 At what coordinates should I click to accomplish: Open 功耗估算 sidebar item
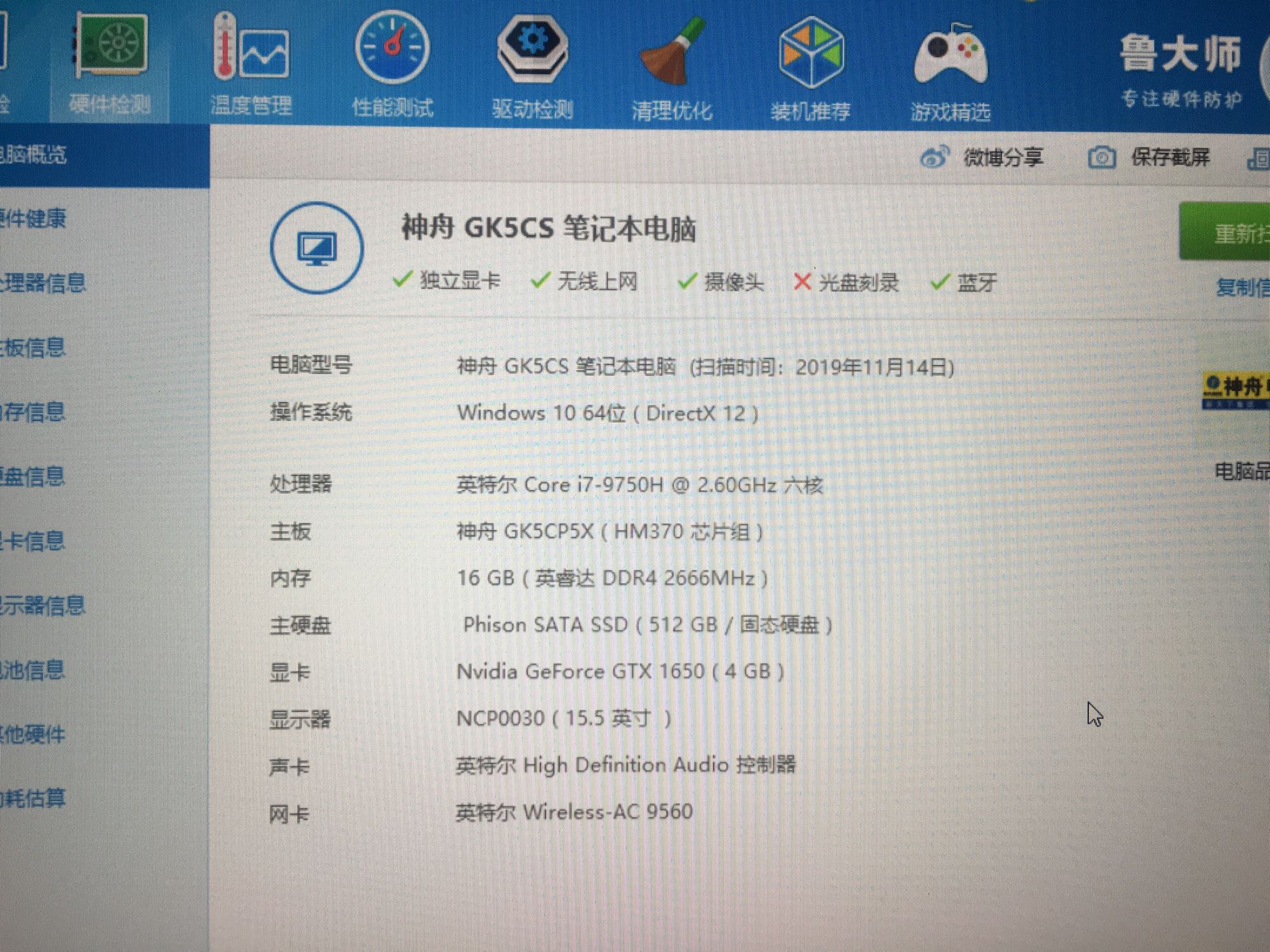click(x=33, y=798)
